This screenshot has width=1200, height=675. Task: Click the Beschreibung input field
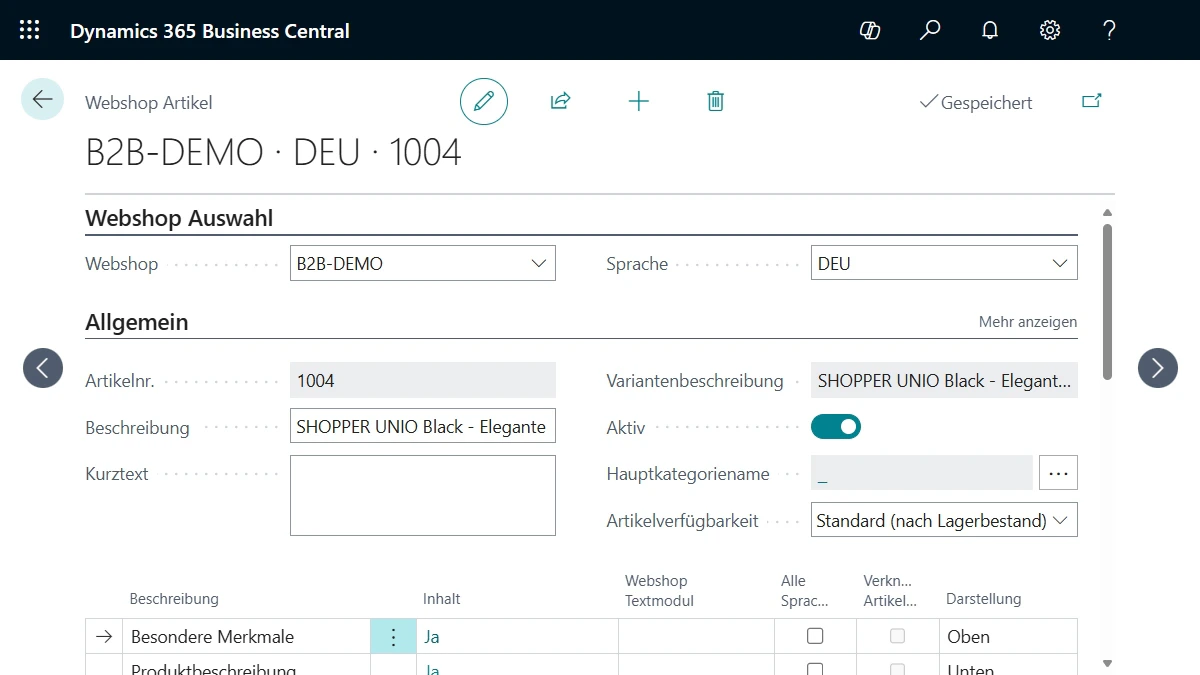(x=422, y=426)
